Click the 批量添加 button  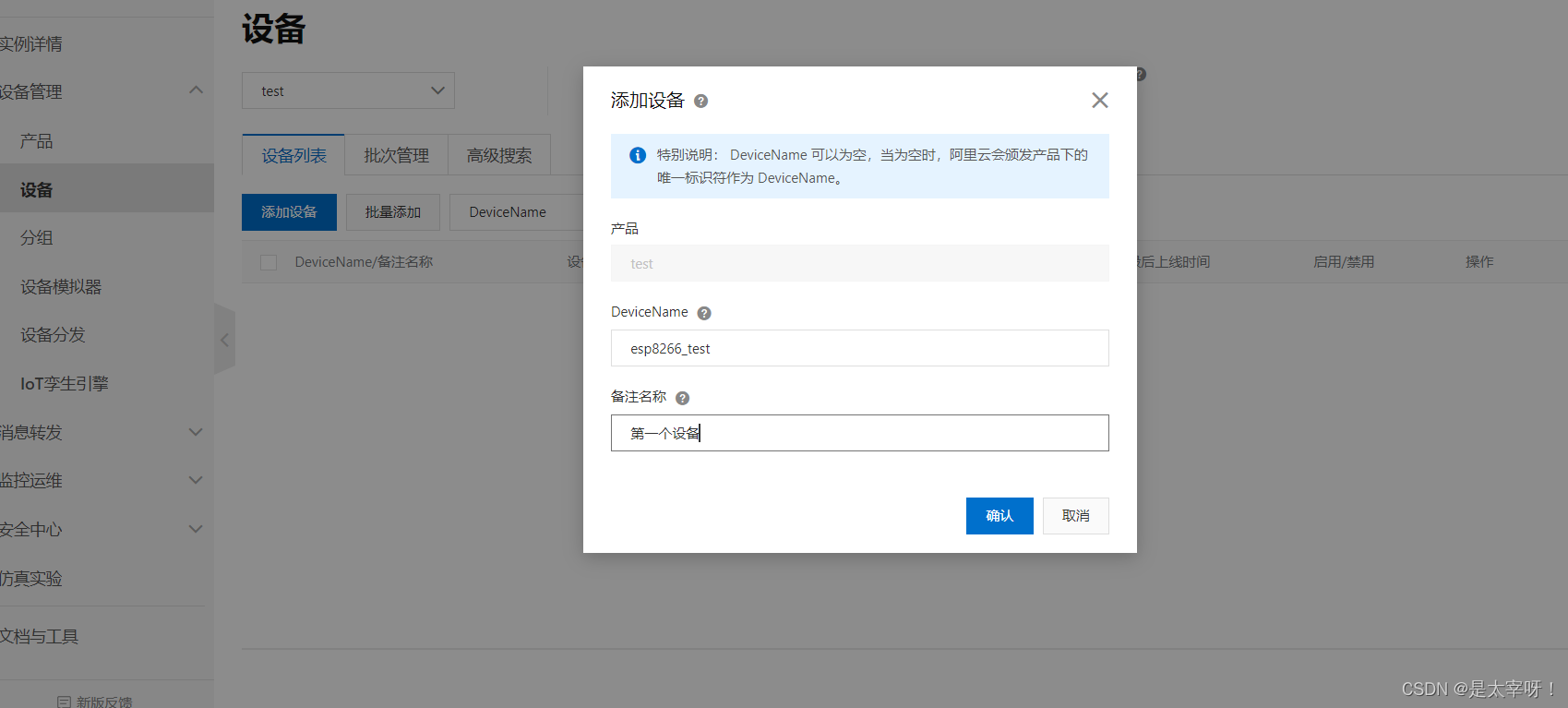point(393,212)
